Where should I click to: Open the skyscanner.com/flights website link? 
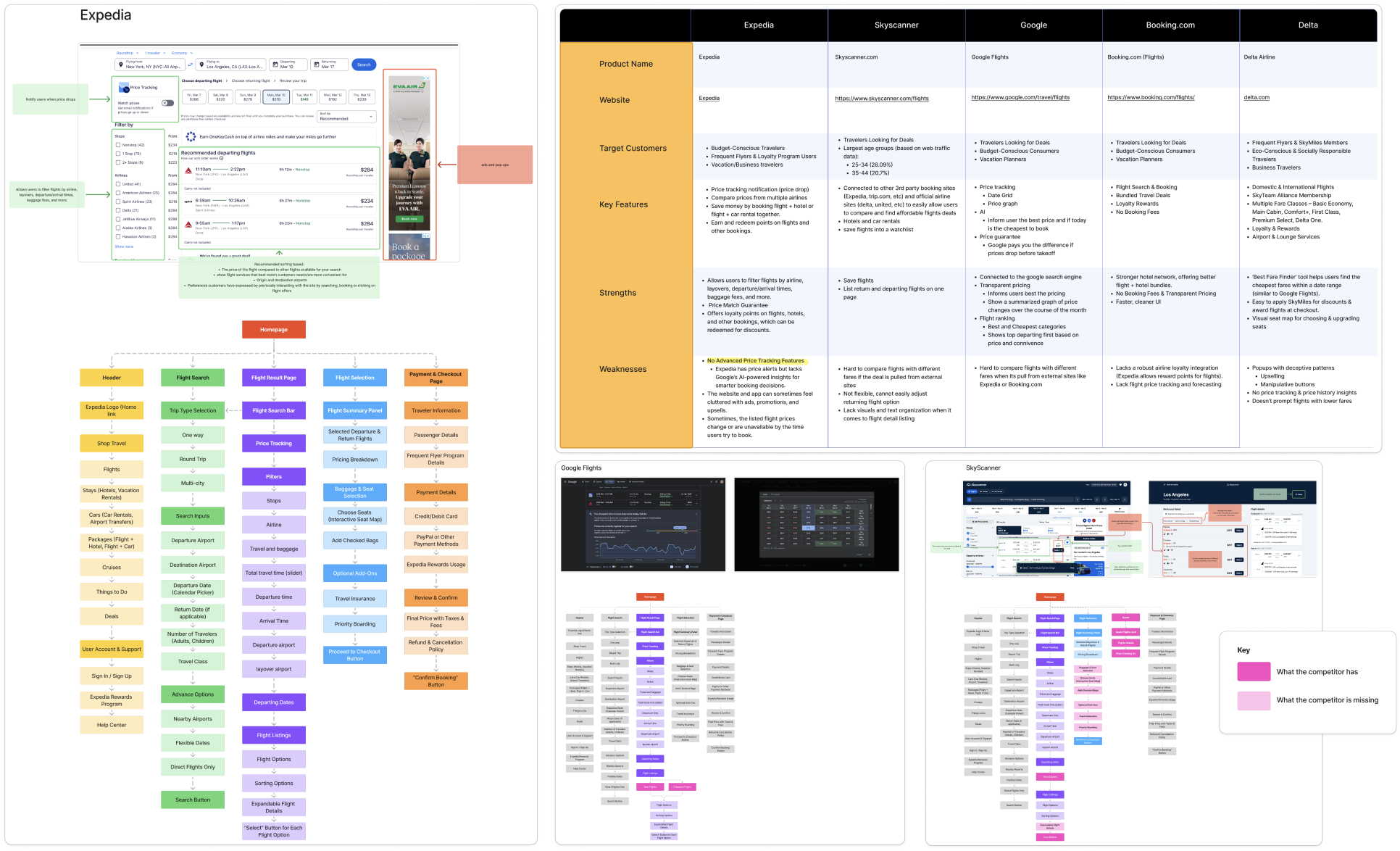(881, 99)
